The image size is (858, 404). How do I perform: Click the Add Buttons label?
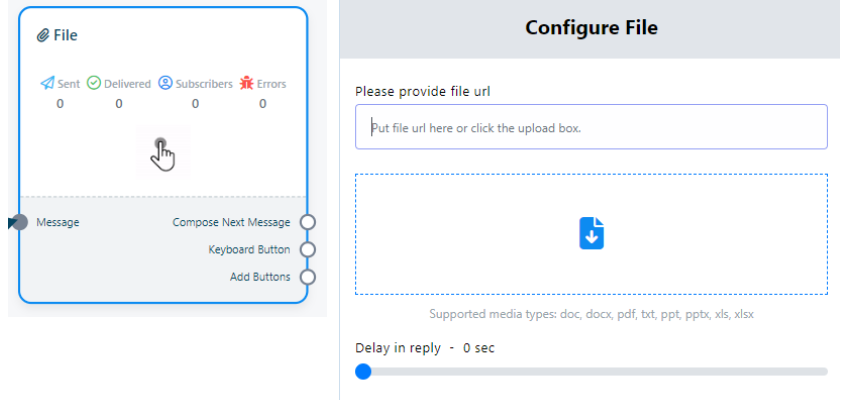click(x=260, y=277)
